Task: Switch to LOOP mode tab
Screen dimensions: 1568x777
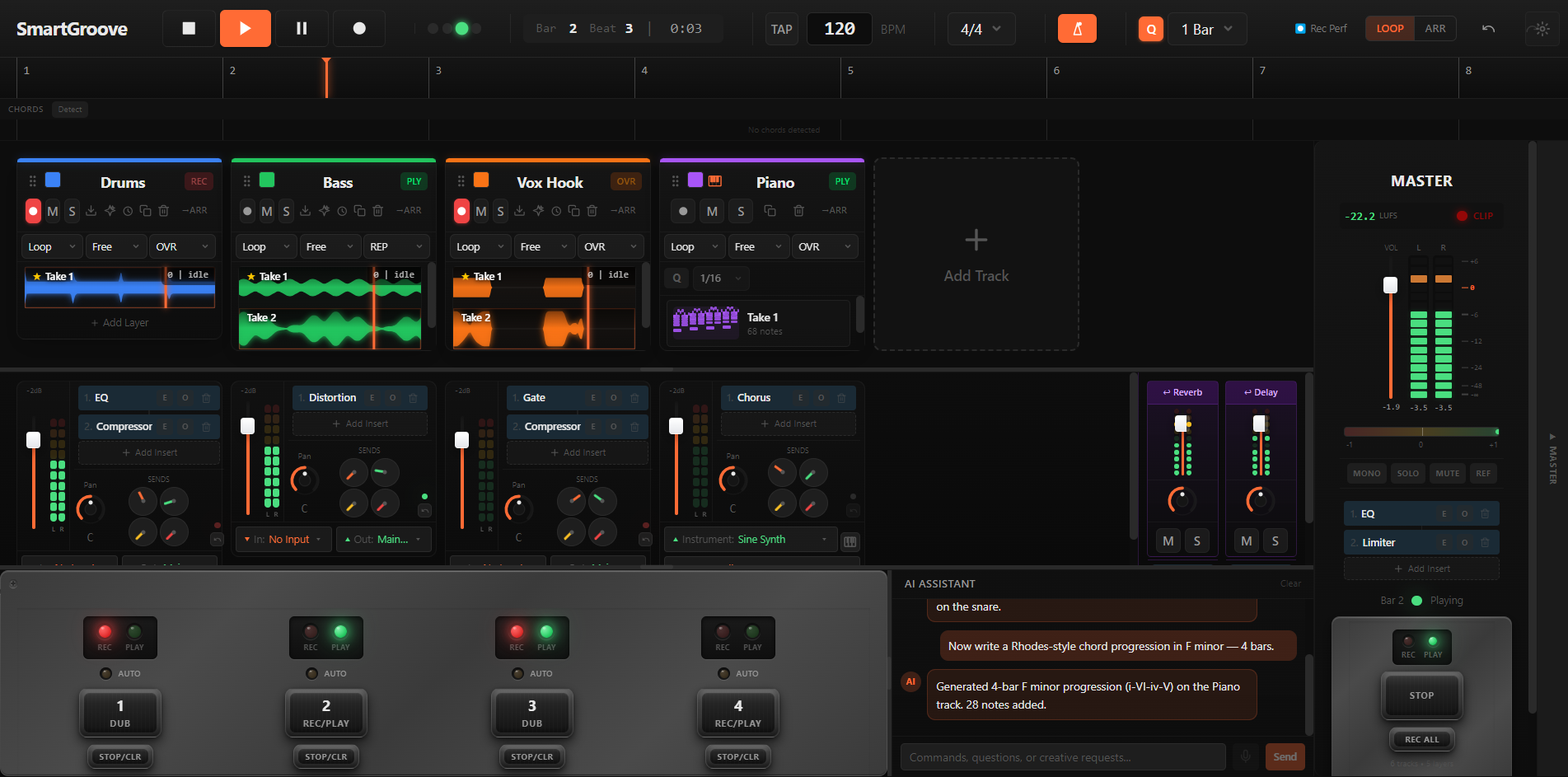Action: (1390, 29)
